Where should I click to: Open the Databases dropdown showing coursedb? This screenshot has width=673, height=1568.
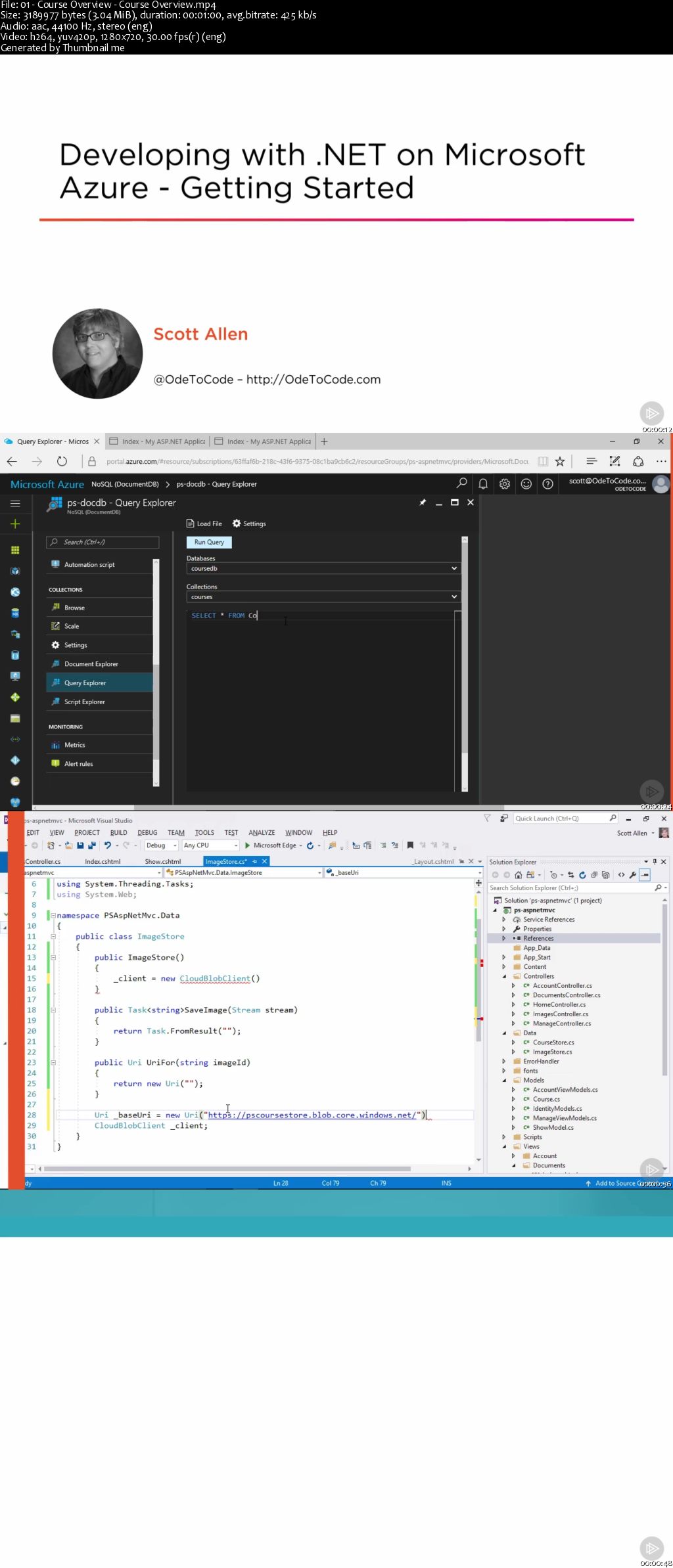click(323, 568)
